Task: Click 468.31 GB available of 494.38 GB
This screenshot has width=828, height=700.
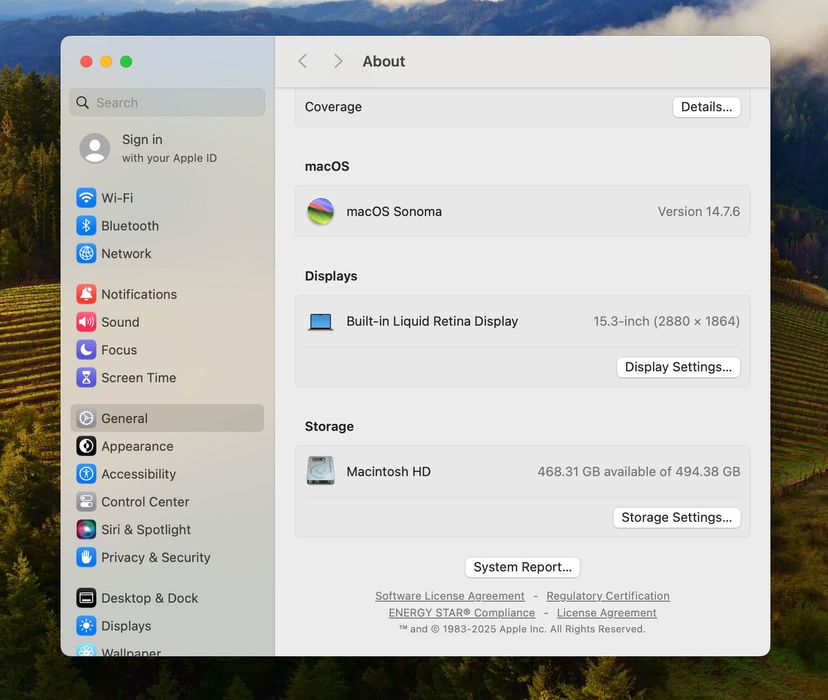Action: [639, 471]
